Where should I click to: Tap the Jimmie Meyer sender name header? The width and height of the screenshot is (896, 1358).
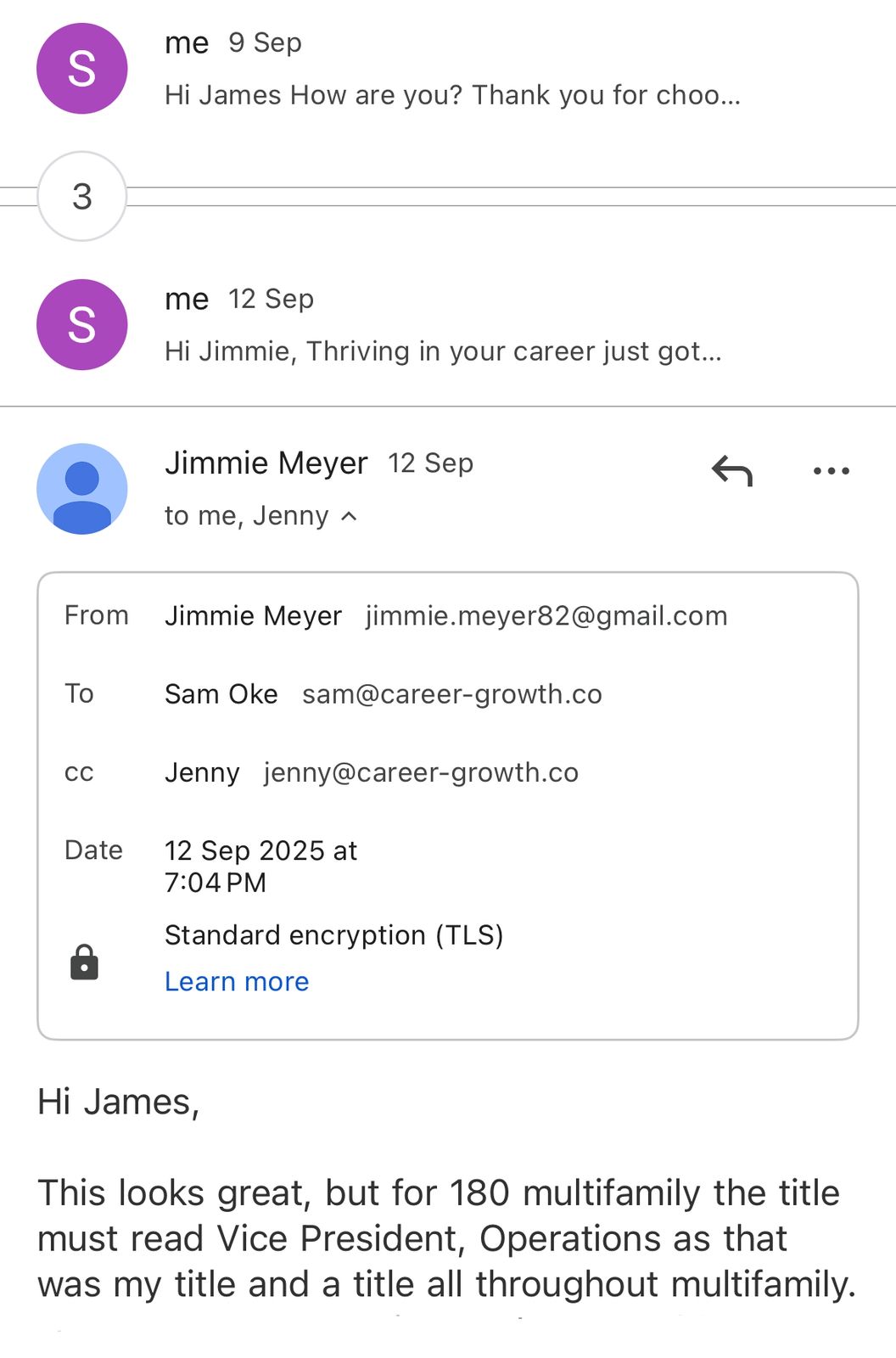point(266,463)
